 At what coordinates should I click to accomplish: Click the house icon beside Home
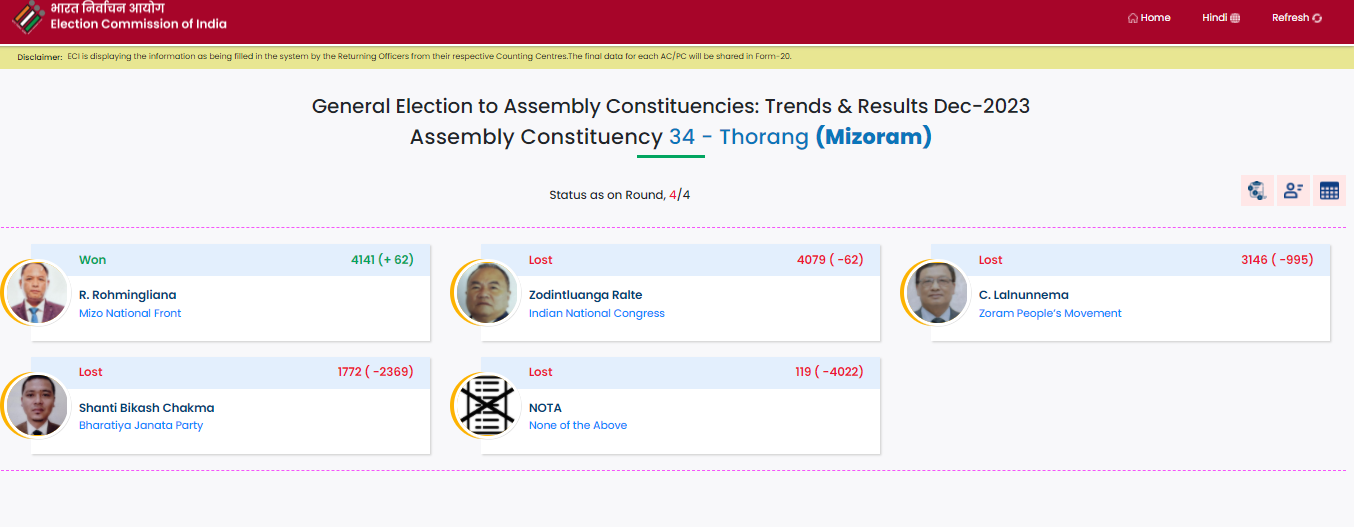click(x=1132, y=18)
